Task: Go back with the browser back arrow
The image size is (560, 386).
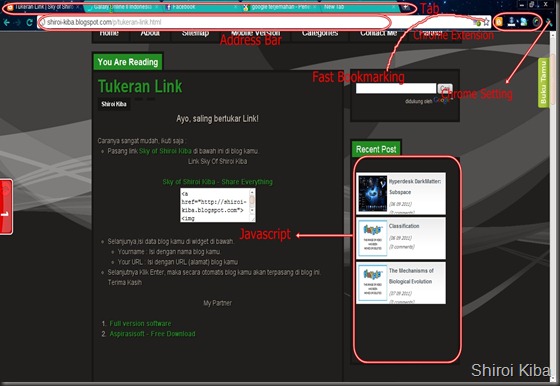Action: (7, 22)
